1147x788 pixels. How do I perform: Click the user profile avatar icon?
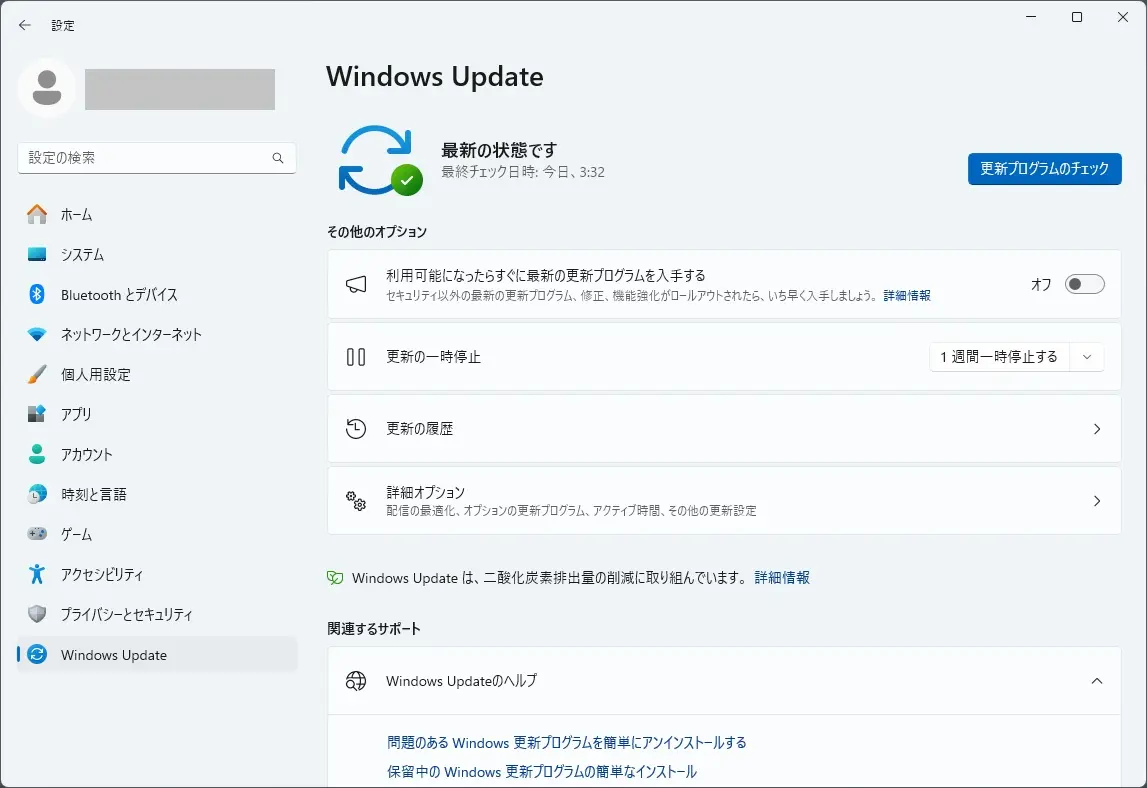pyautogui.click(x=47, y=88)
